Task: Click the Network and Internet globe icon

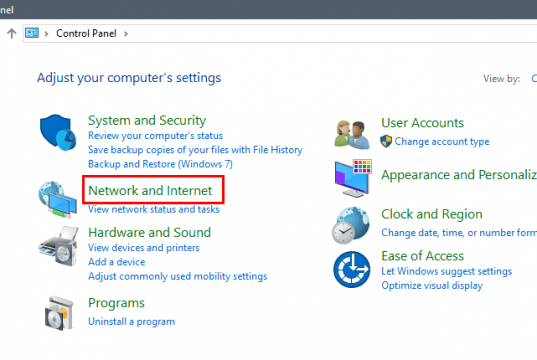Action: point(57,199)
